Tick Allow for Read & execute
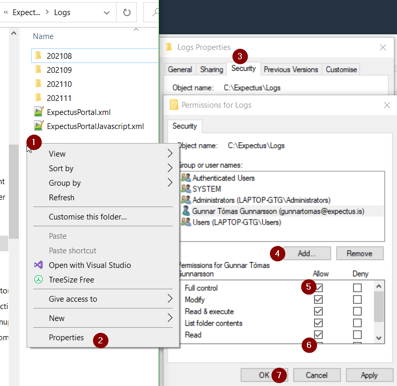The height and width of the screenshot is (386, 397). point(318,311)
